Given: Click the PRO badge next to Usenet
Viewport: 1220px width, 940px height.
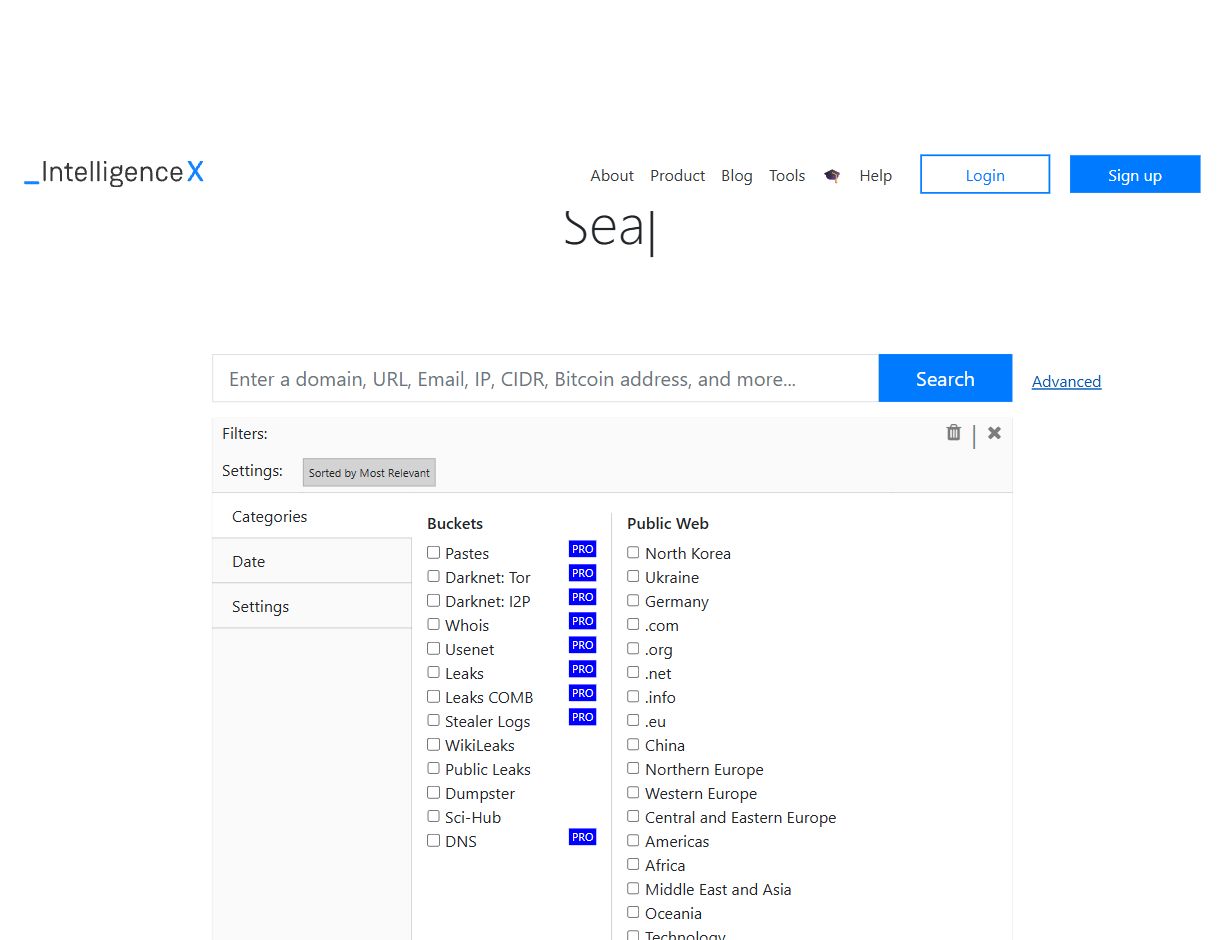Looking at the screenshot, I should [x=582, y=645].
